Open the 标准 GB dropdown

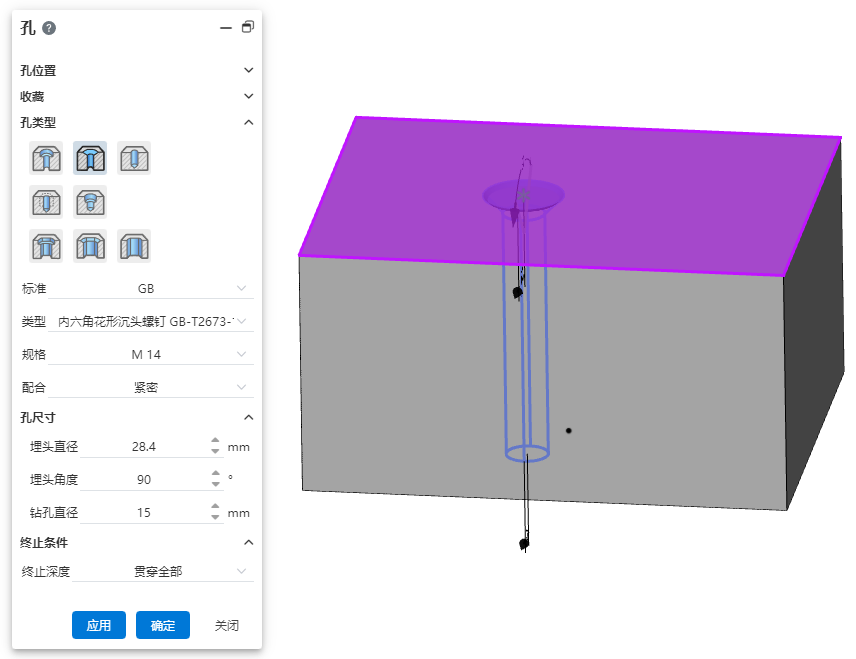tap(151, 288)
